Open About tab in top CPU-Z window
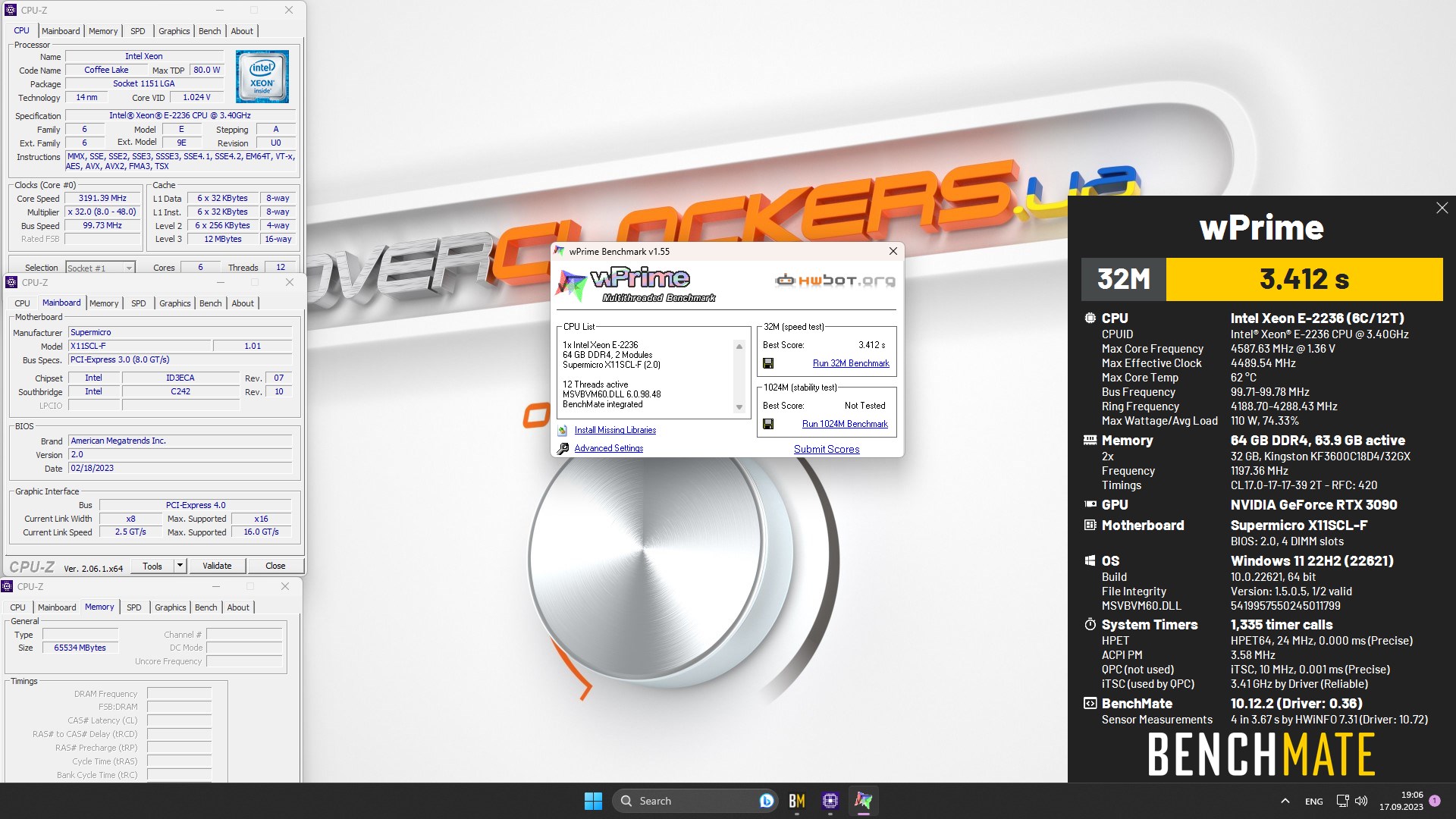Viewport: 1456px width, 819px height. (242, 31)
